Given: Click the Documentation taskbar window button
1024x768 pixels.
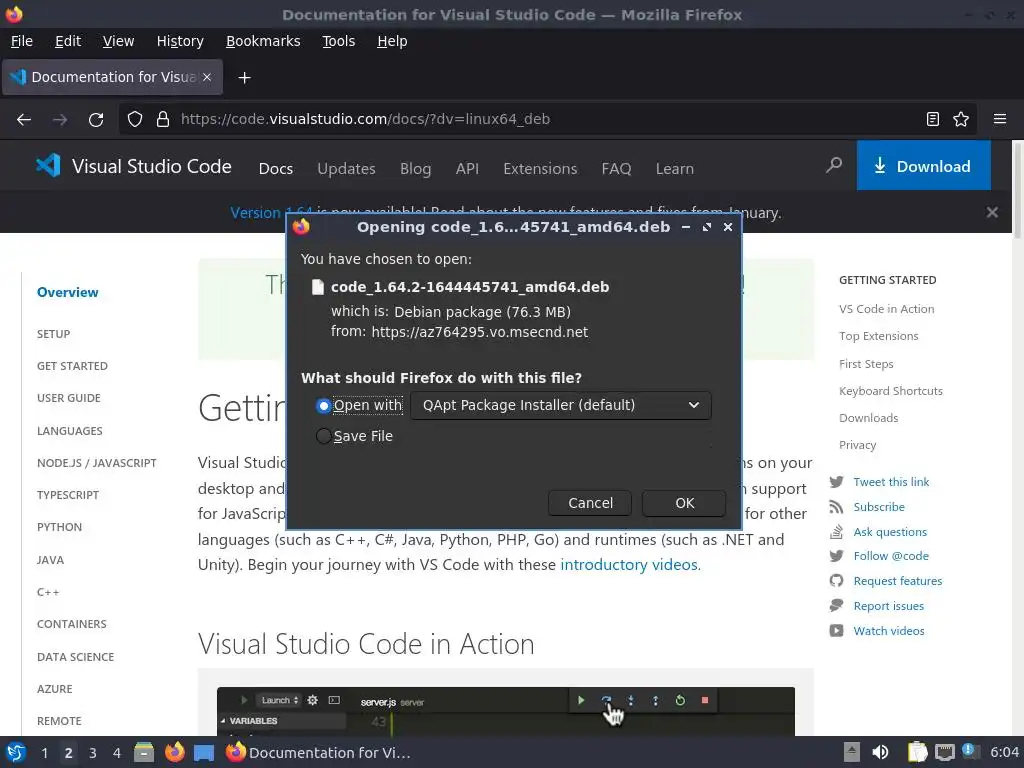Looking at the screenshot, I should pos(319,753).
